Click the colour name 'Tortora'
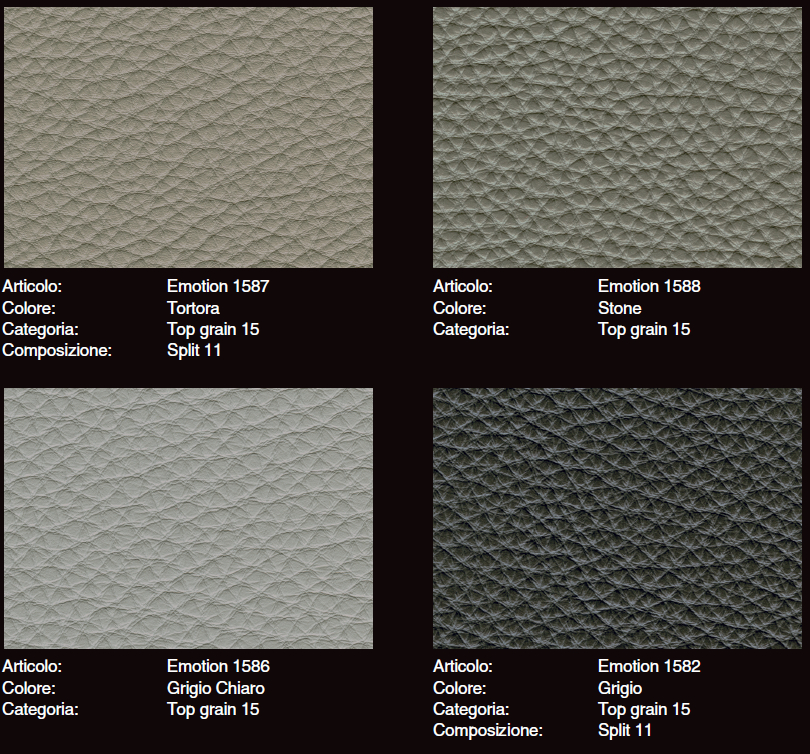Viewport: 810px width, 754px height. [x=193, y=308]
